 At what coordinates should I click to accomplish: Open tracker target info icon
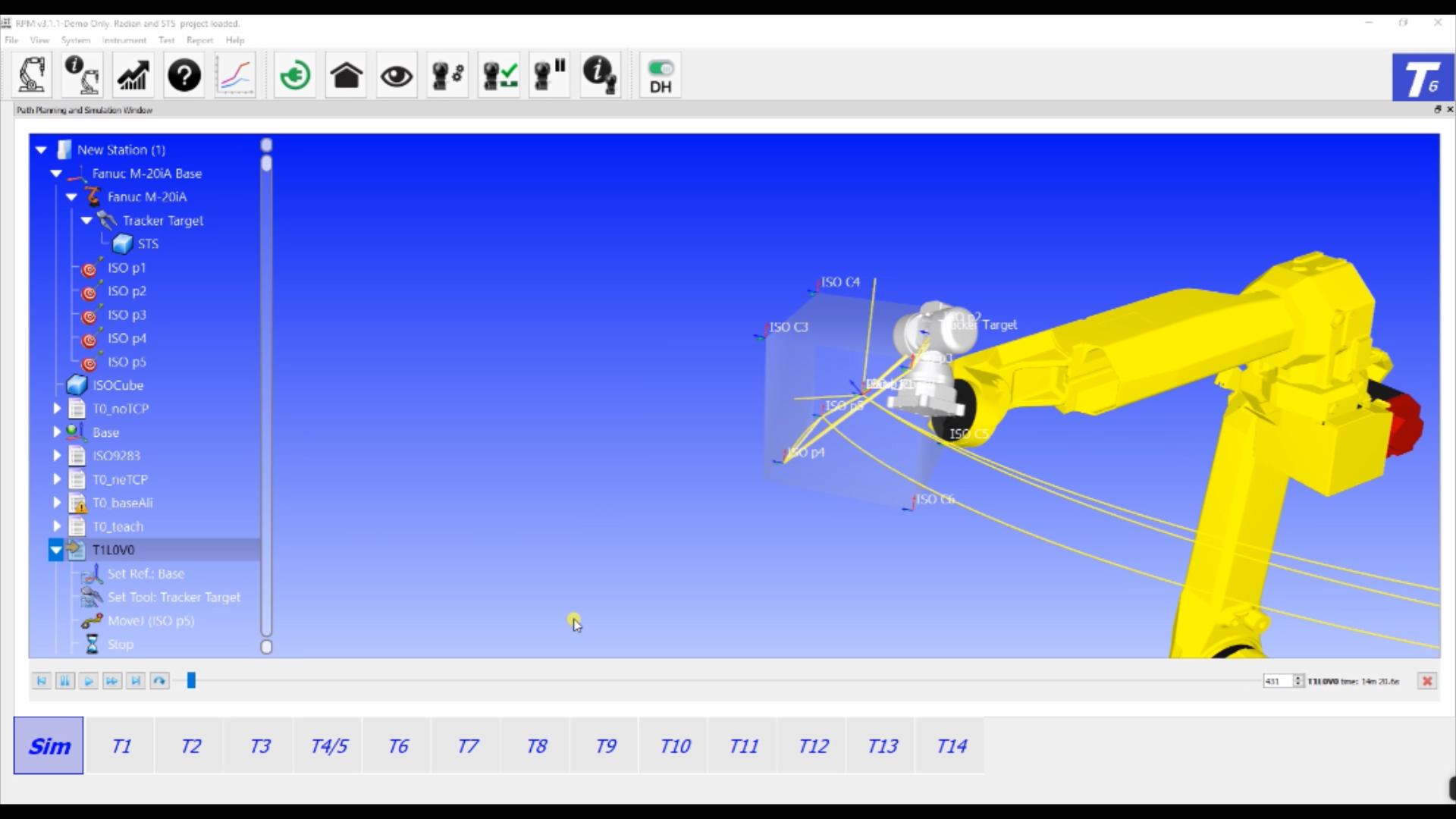(601, 75)
